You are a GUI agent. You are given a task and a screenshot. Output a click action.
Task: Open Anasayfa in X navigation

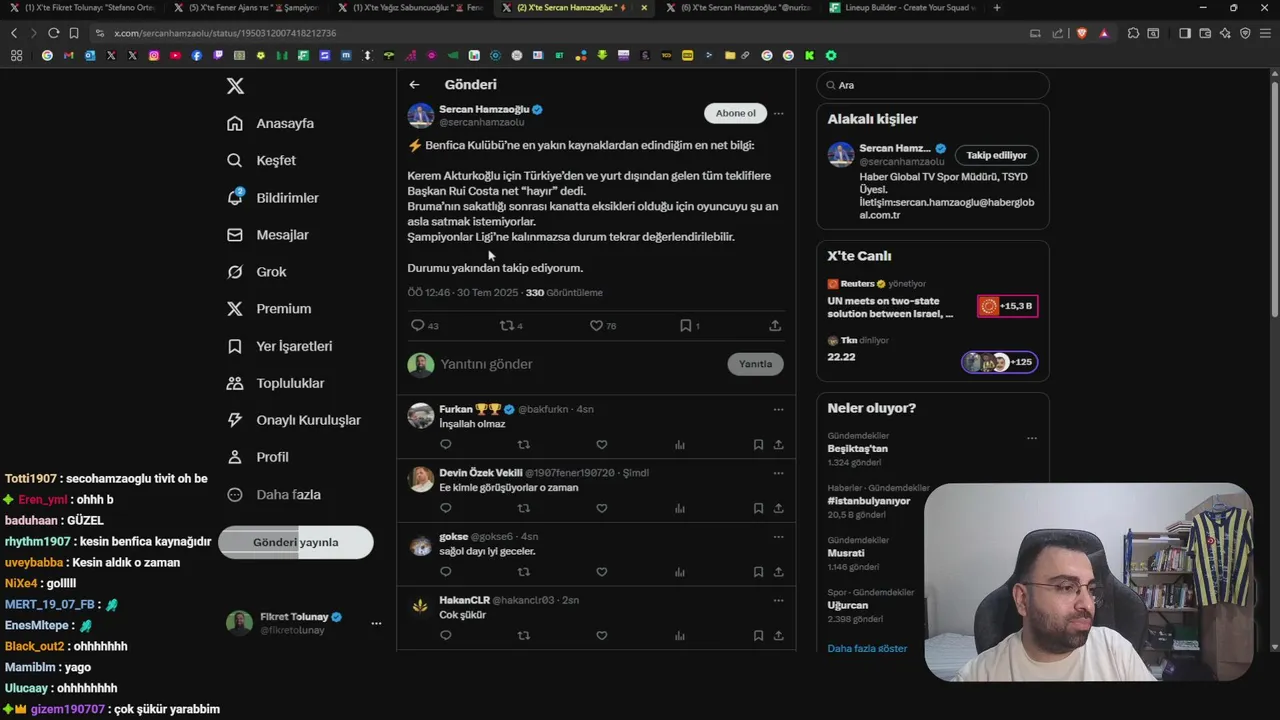pyautogui.click(x=271, y=124)
